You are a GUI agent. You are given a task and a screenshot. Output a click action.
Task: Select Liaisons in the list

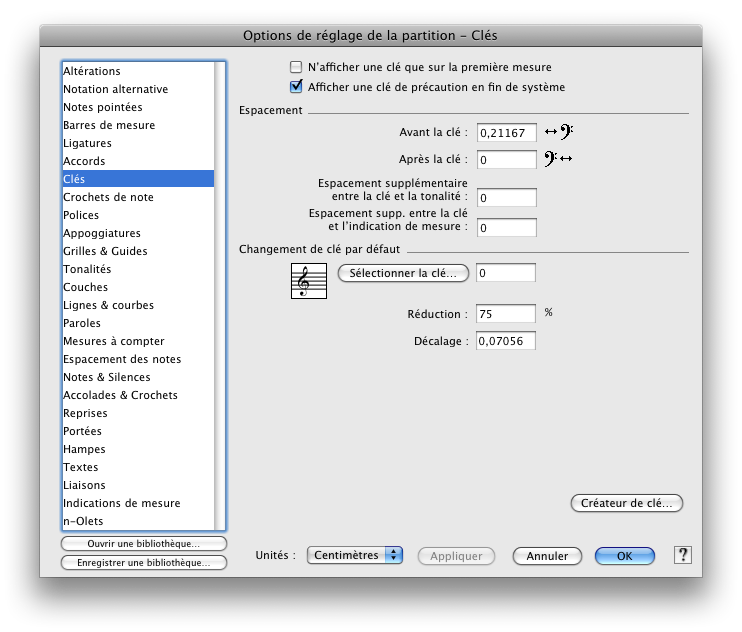pos(138,484)
